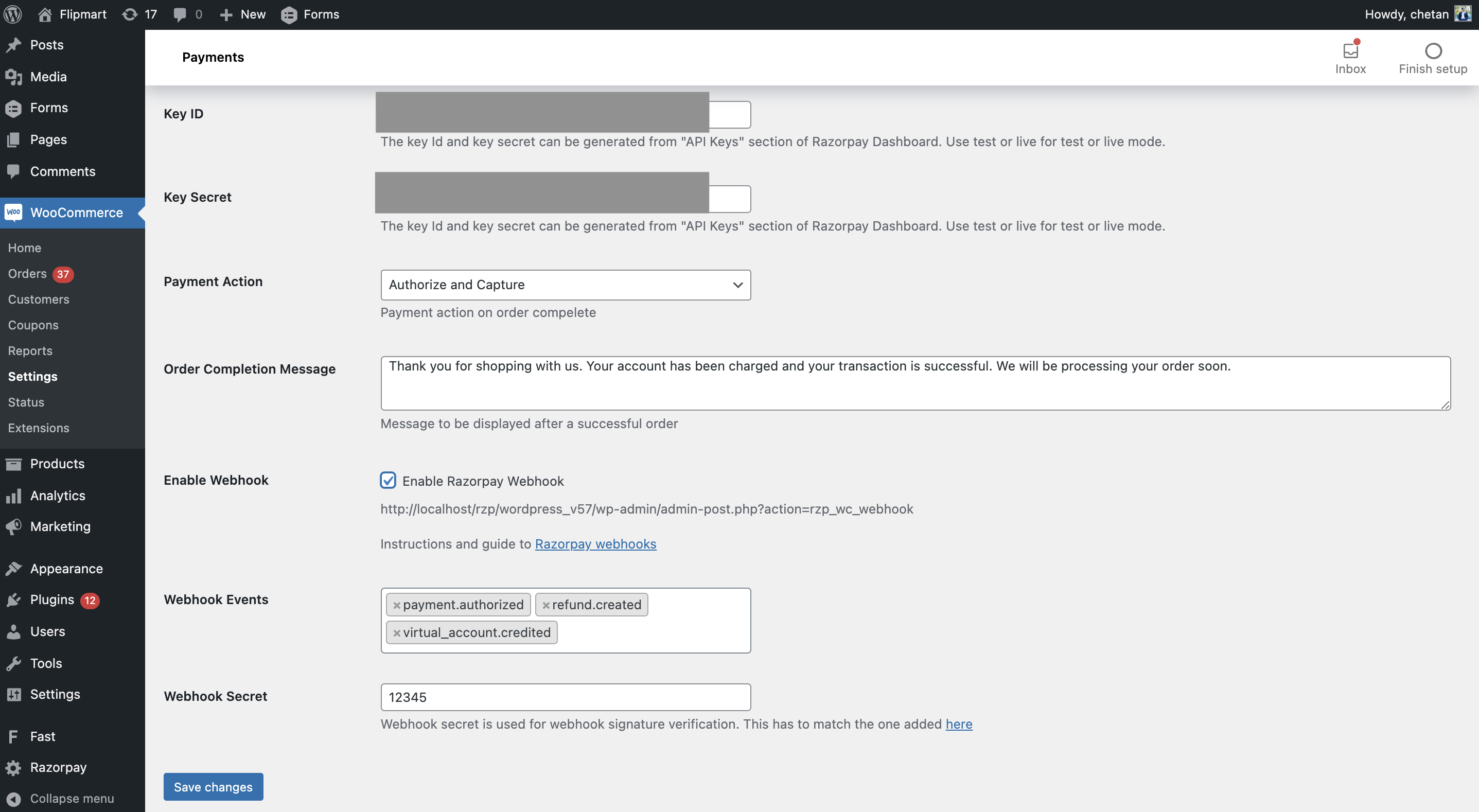Open Products box icon

[x=14, y=464]
